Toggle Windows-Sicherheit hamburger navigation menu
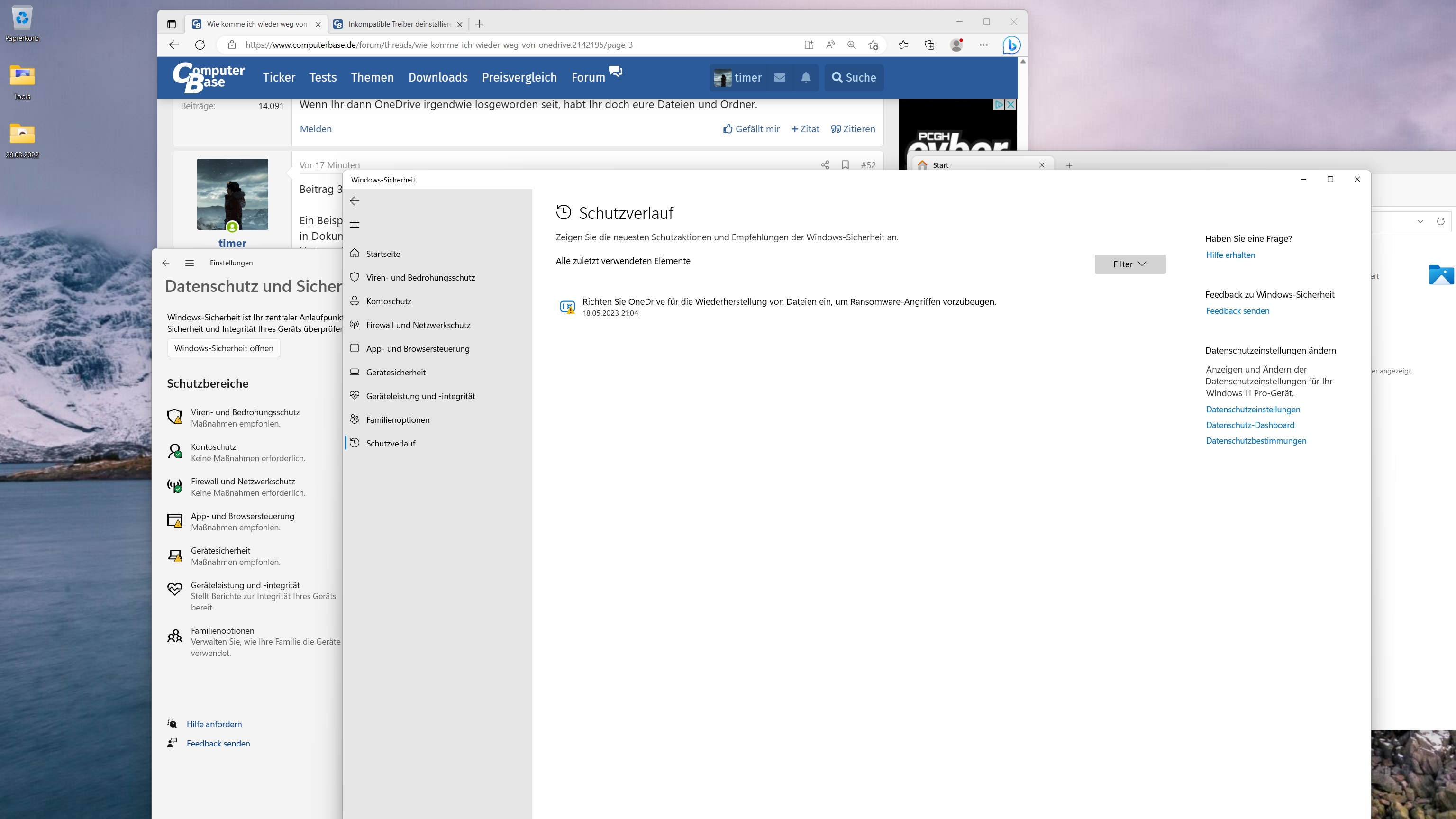This screenshot has width=1456, height=819. (x=355, y=225)
